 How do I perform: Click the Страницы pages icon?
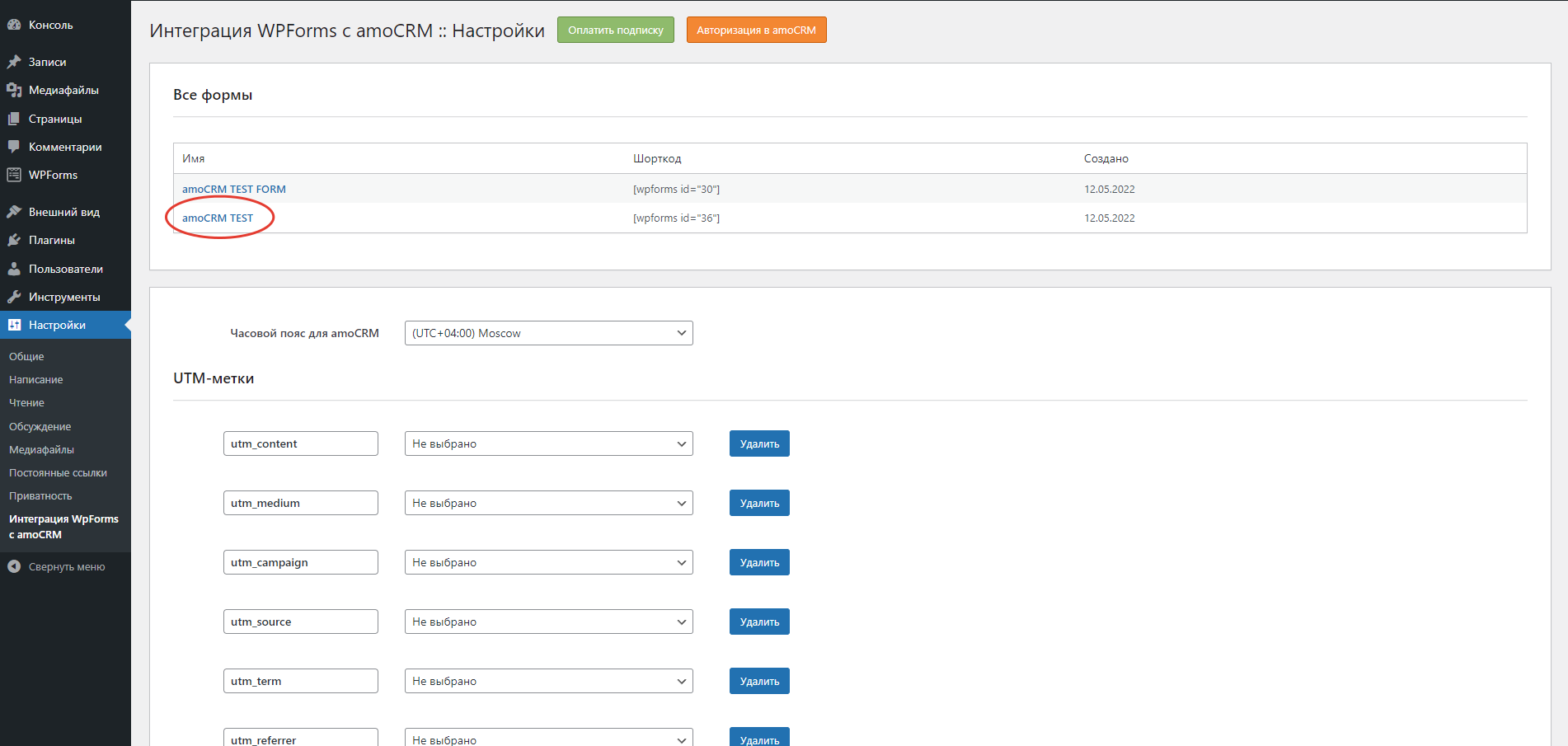[14, 118]
